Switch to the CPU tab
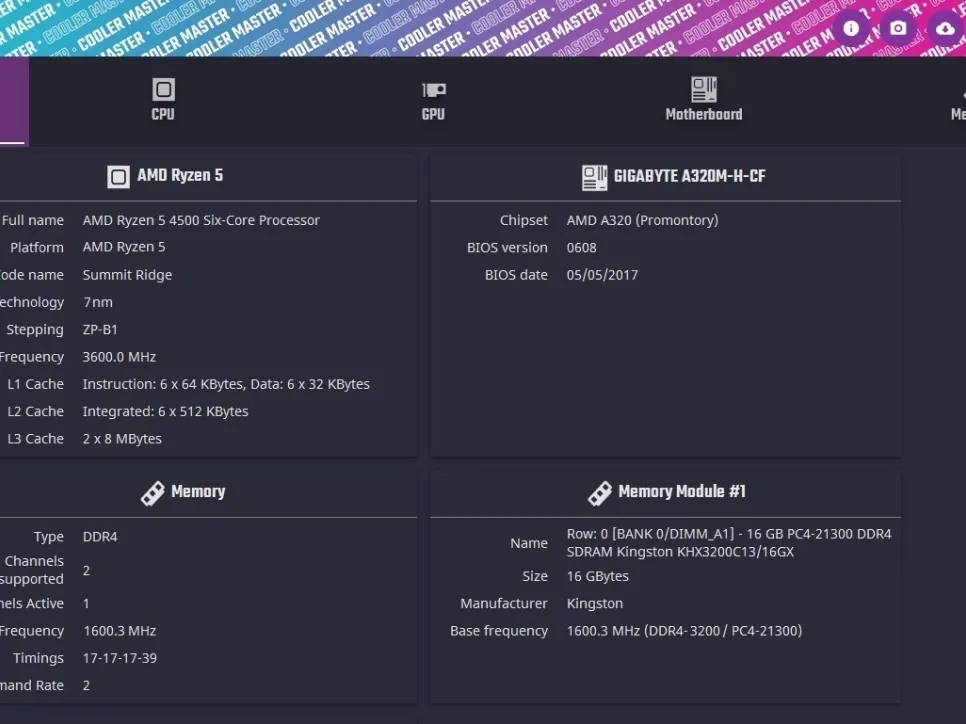Viewport: 966px width, 724px height. click(163, 100)
